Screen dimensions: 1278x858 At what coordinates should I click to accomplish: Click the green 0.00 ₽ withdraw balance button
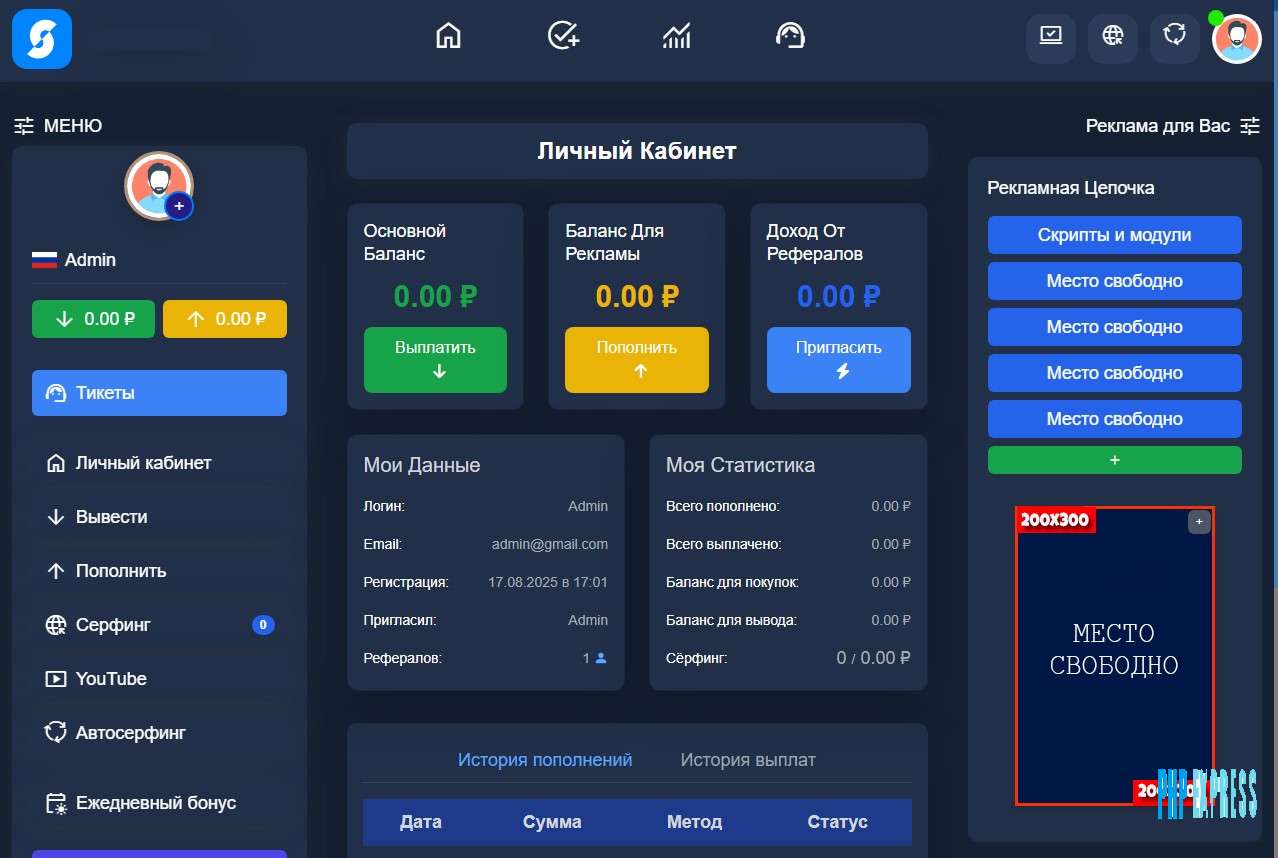pyautogui.click(x=93, y=319)
